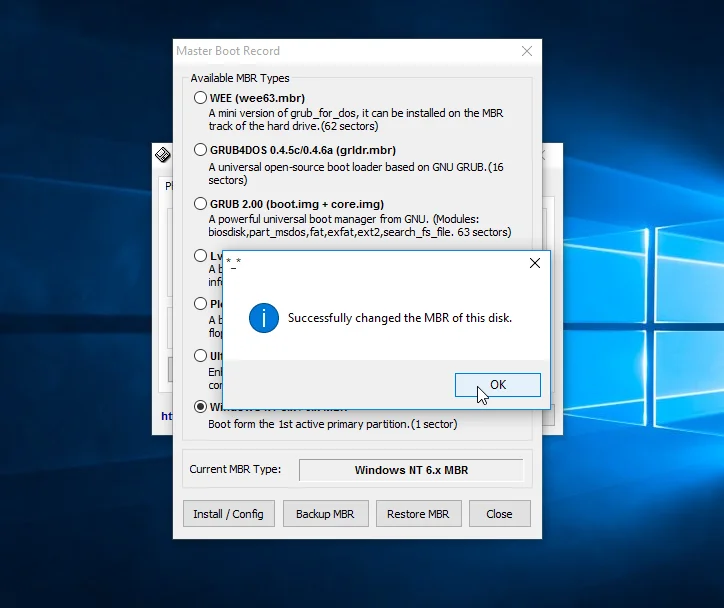Click the 'A universal open-source boot loader' description
The height and width of the screenshot is (608, 724).
356,173
